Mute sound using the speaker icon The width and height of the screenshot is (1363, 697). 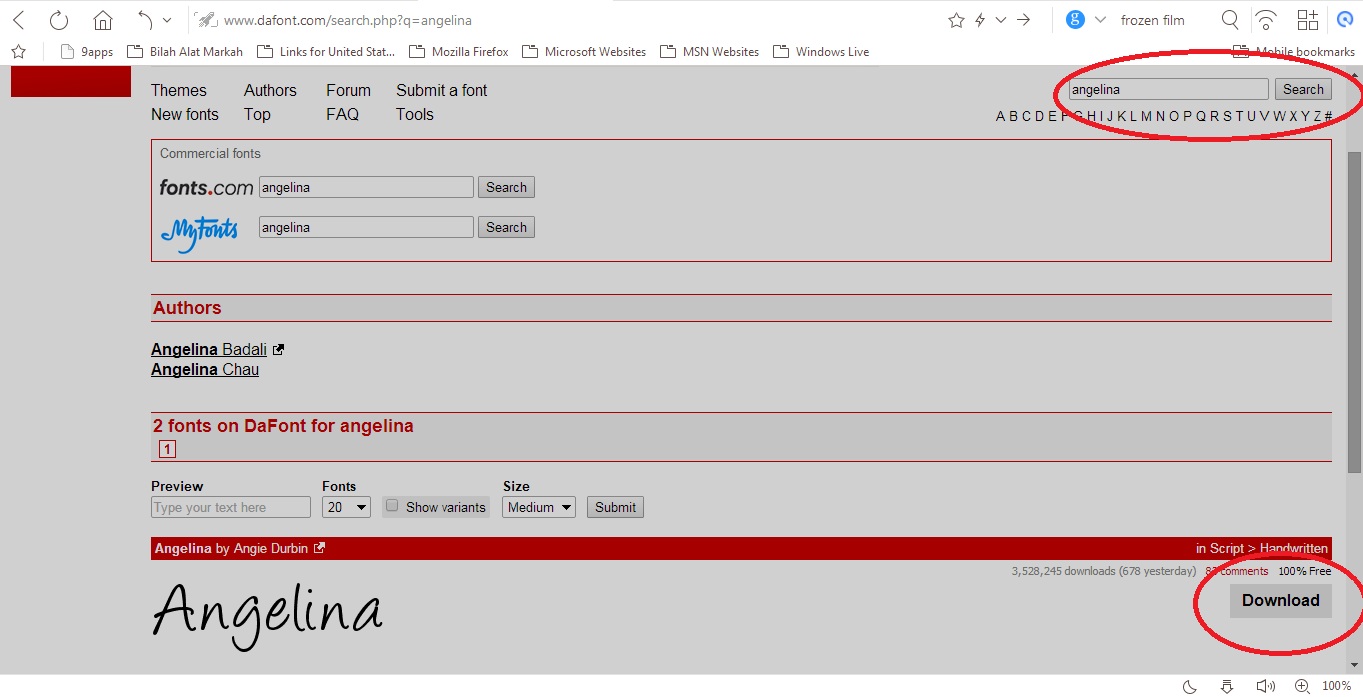(1265, 686)
